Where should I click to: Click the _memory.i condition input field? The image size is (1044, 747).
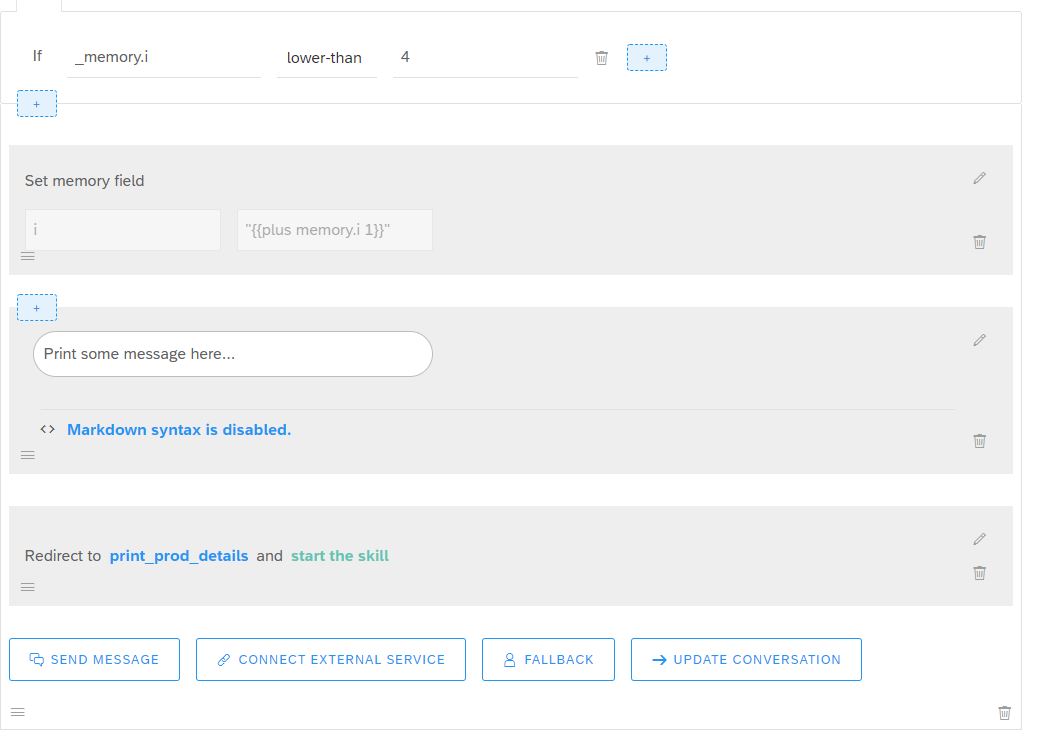click(x=164, y=58)
